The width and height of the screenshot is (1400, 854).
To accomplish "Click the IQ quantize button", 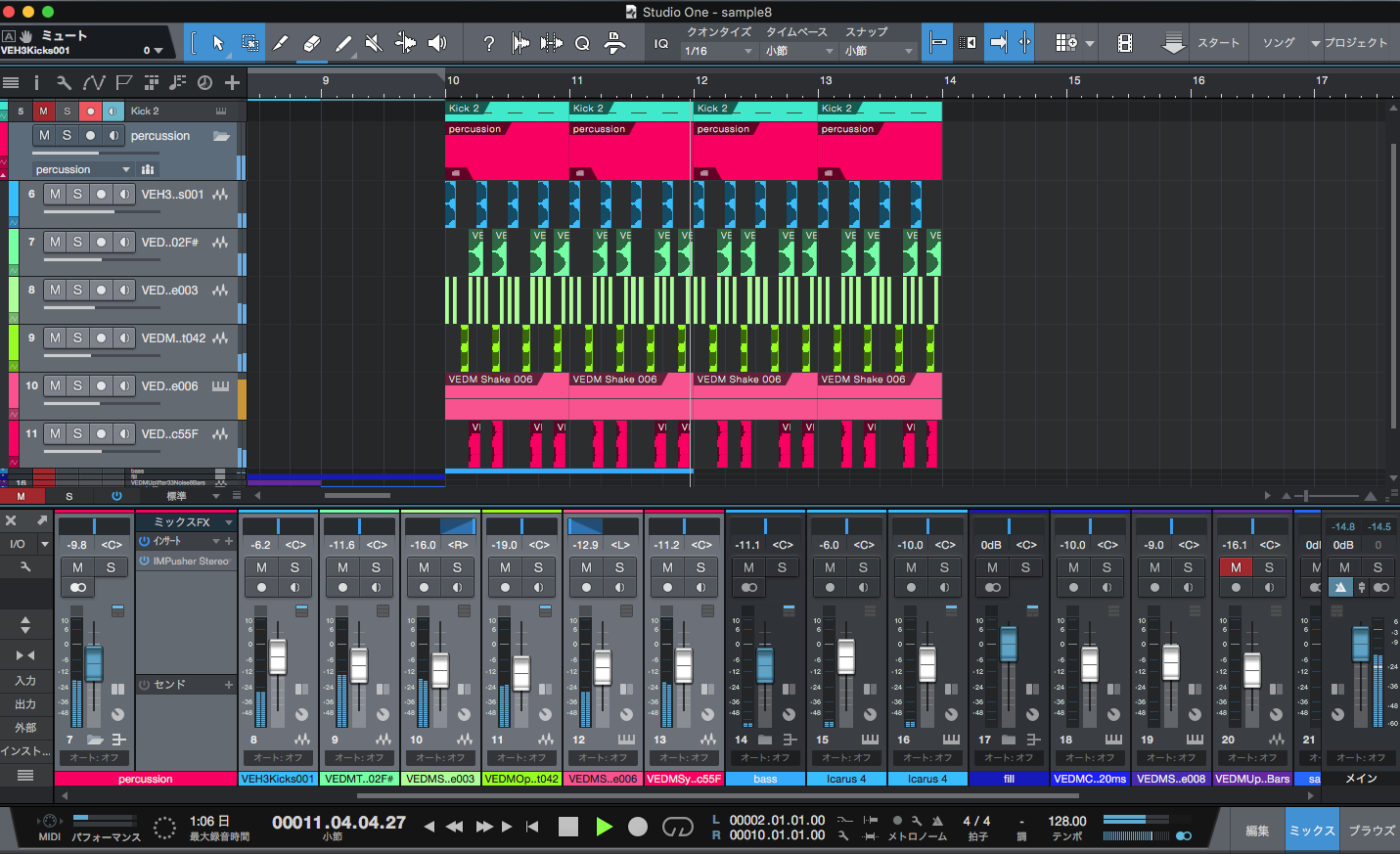I will (x=661, y=43).
